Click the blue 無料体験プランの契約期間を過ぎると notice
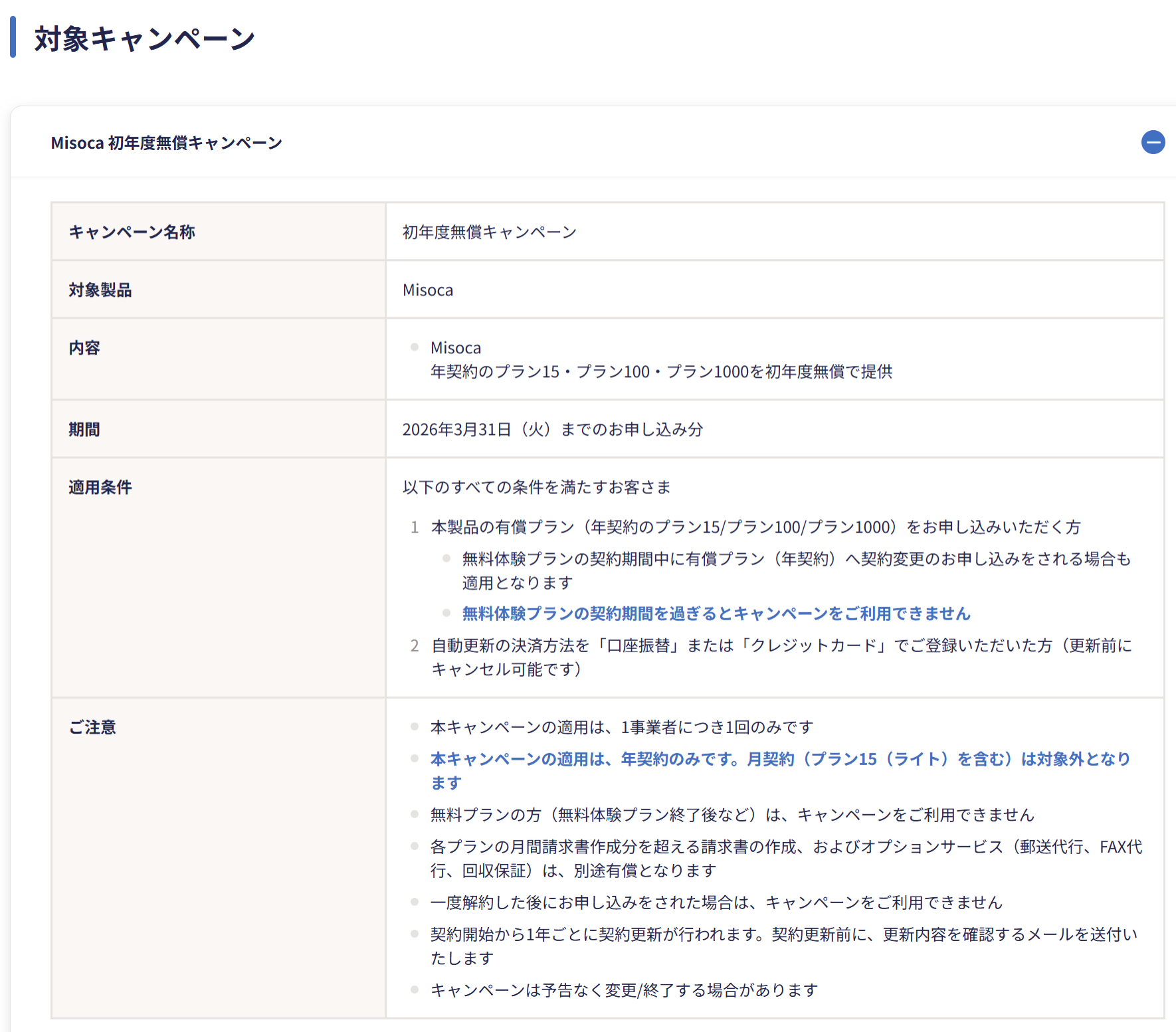 click(716, 614)
